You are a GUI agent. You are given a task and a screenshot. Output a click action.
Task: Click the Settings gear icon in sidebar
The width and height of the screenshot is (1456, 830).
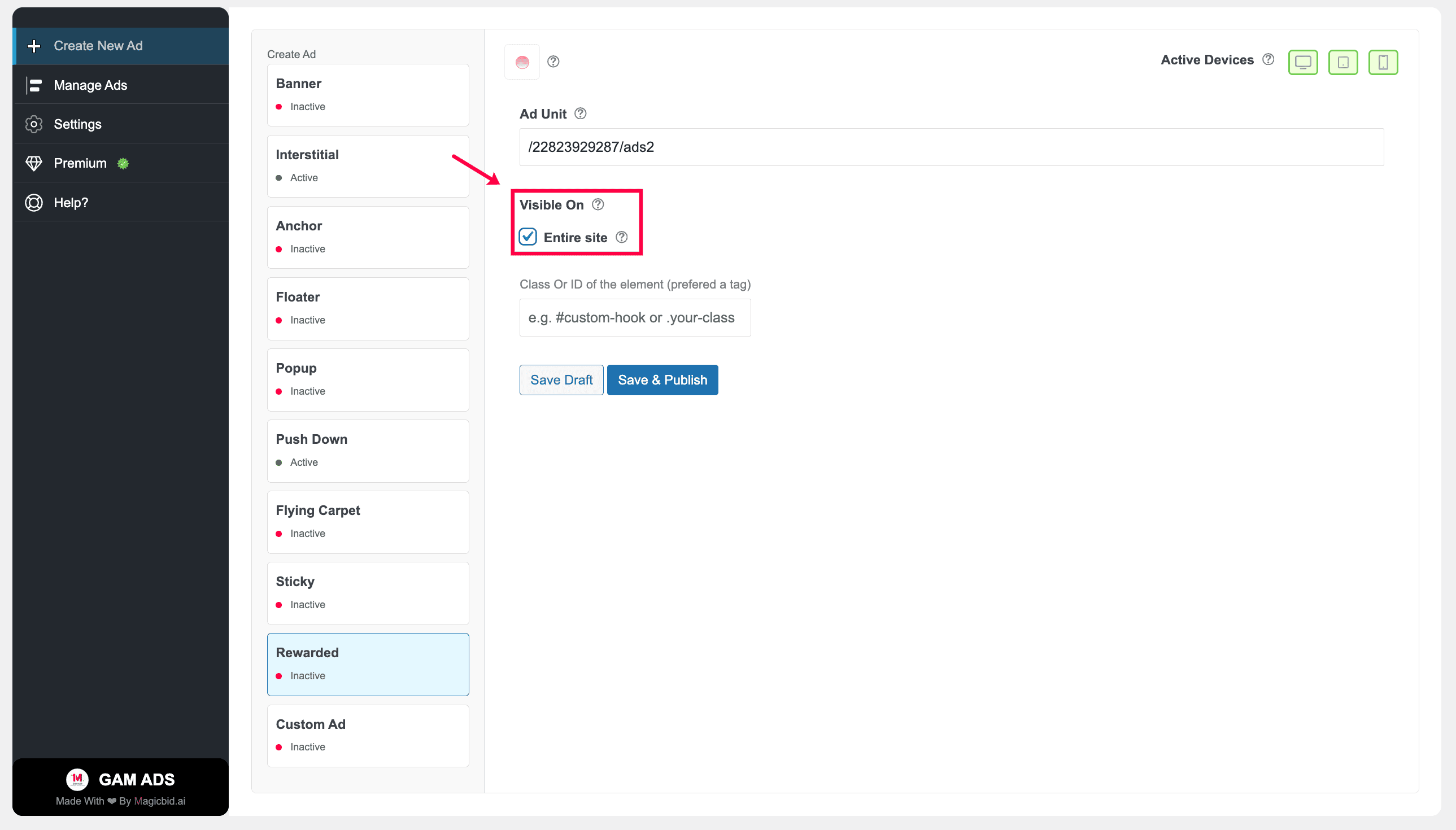[34, 124]
